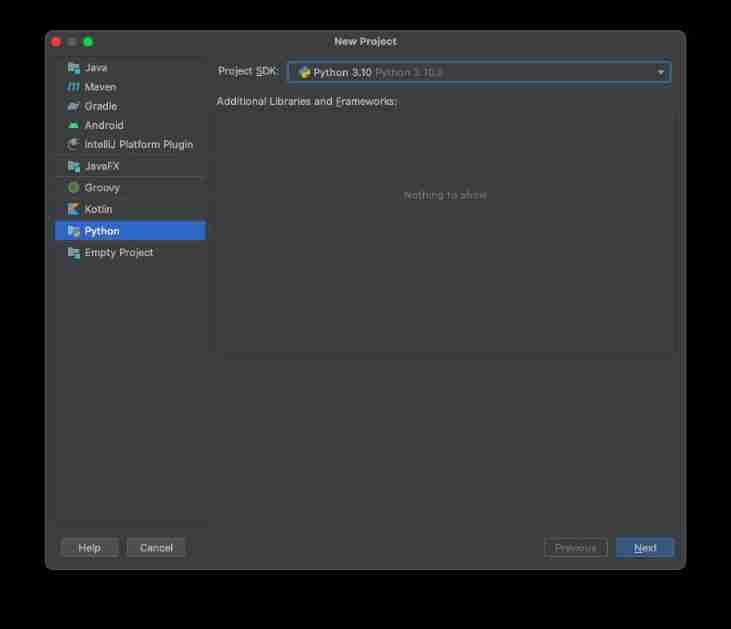Click the Help button
731x629 pixels.
[x=90, y=547]
